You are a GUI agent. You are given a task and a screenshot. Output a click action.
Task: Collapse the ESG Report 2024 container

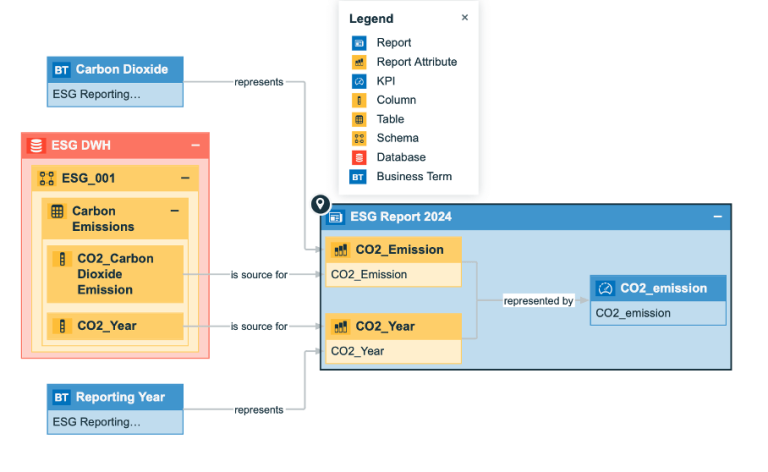[718, 216]
